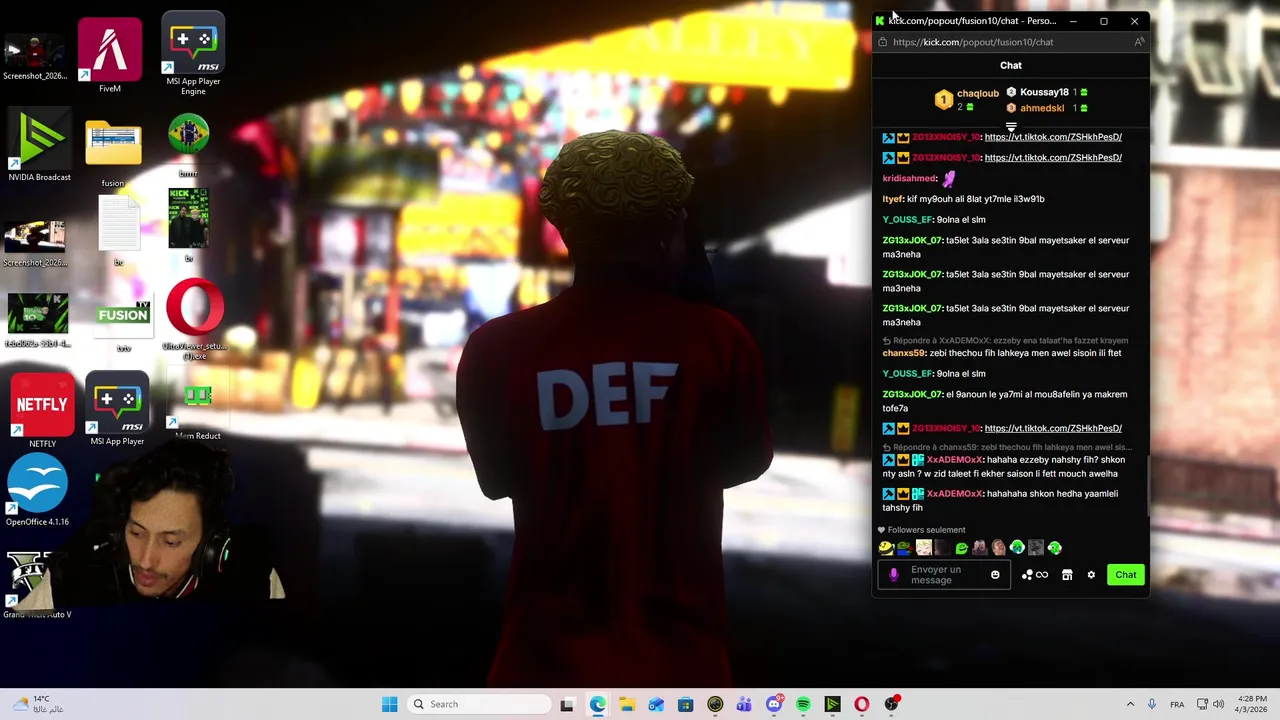Click the taskbar Search box

point(479,704)
